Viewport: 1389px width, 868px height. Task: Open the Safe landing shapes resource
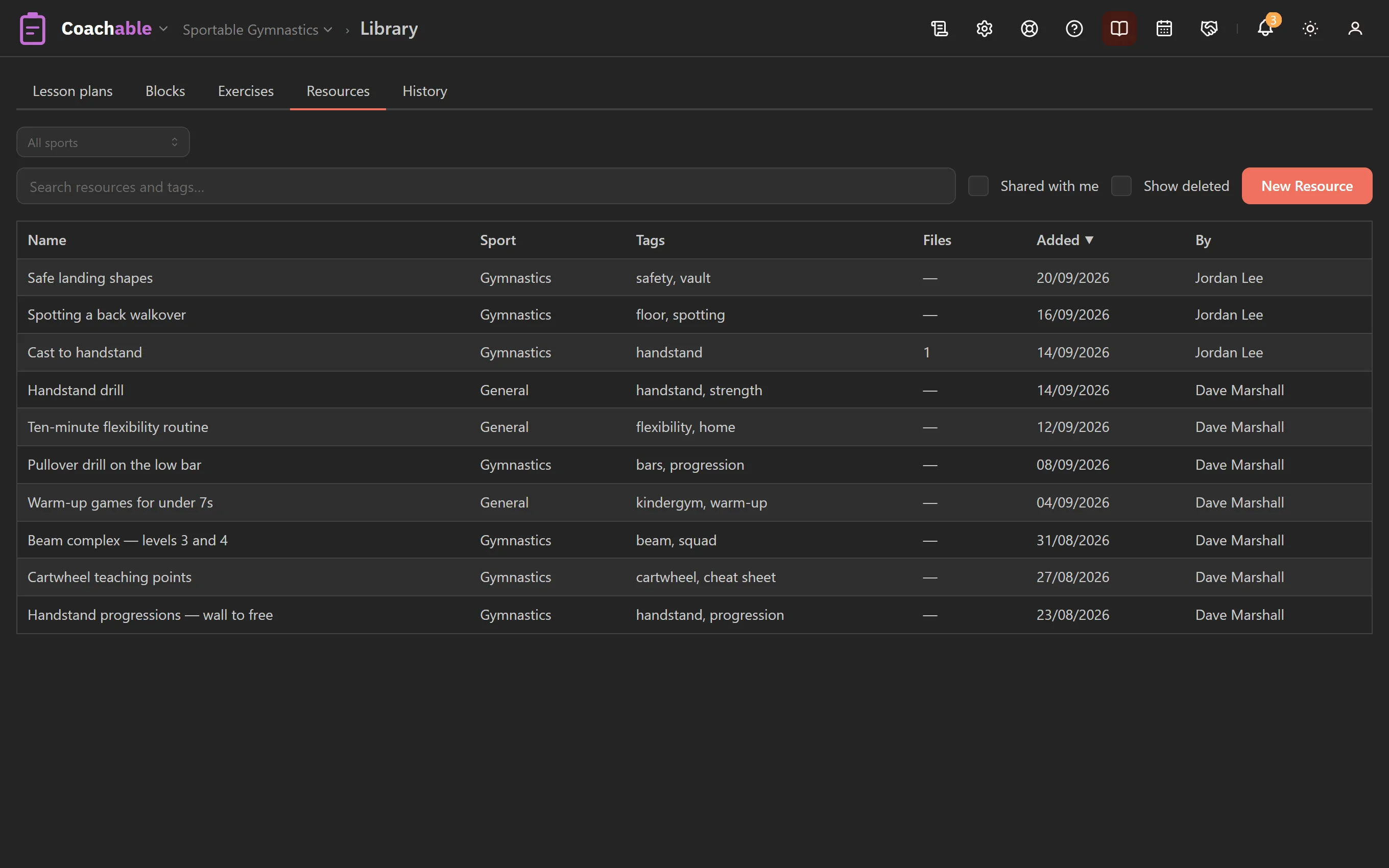(694, 277)
